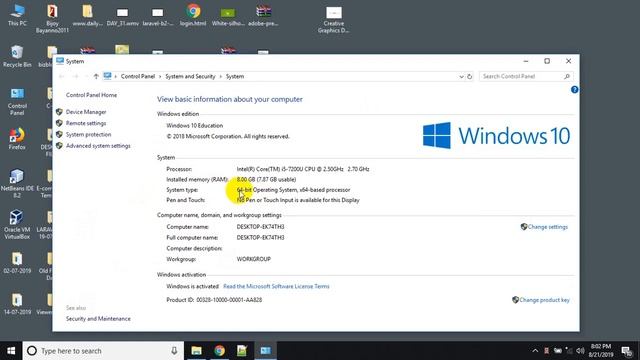Image resolution: width=640 pixels, height=360 pixels.
Task: Click the Forward navigation arrow
Action: (75, 76)
